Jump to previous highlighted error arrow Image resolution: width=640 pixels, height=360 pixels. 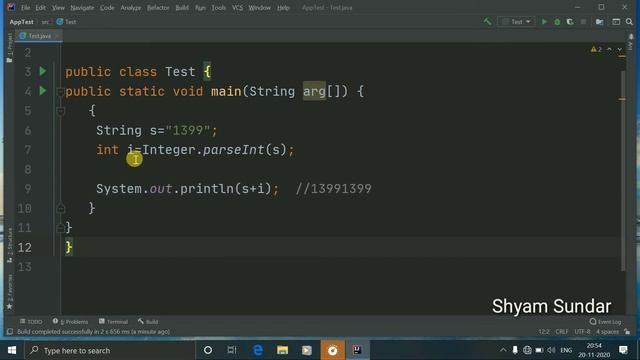click(609, 49)
